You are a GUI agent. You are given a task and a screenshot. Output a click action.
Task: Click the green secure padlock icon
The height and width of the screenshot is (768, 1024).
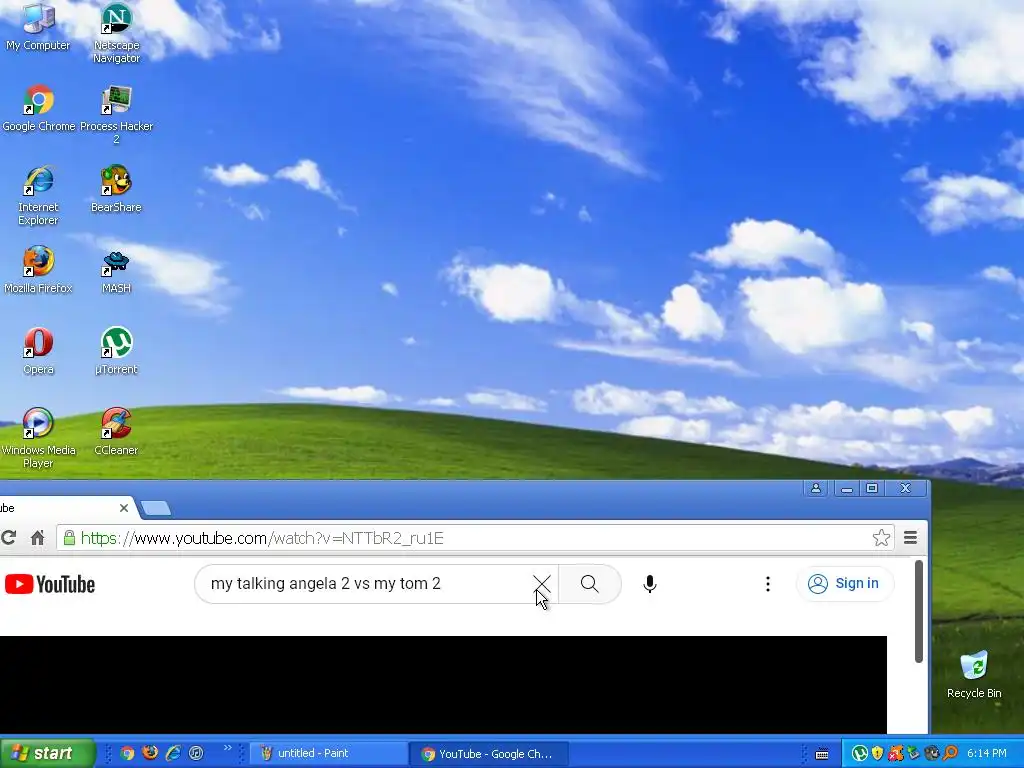69,537
